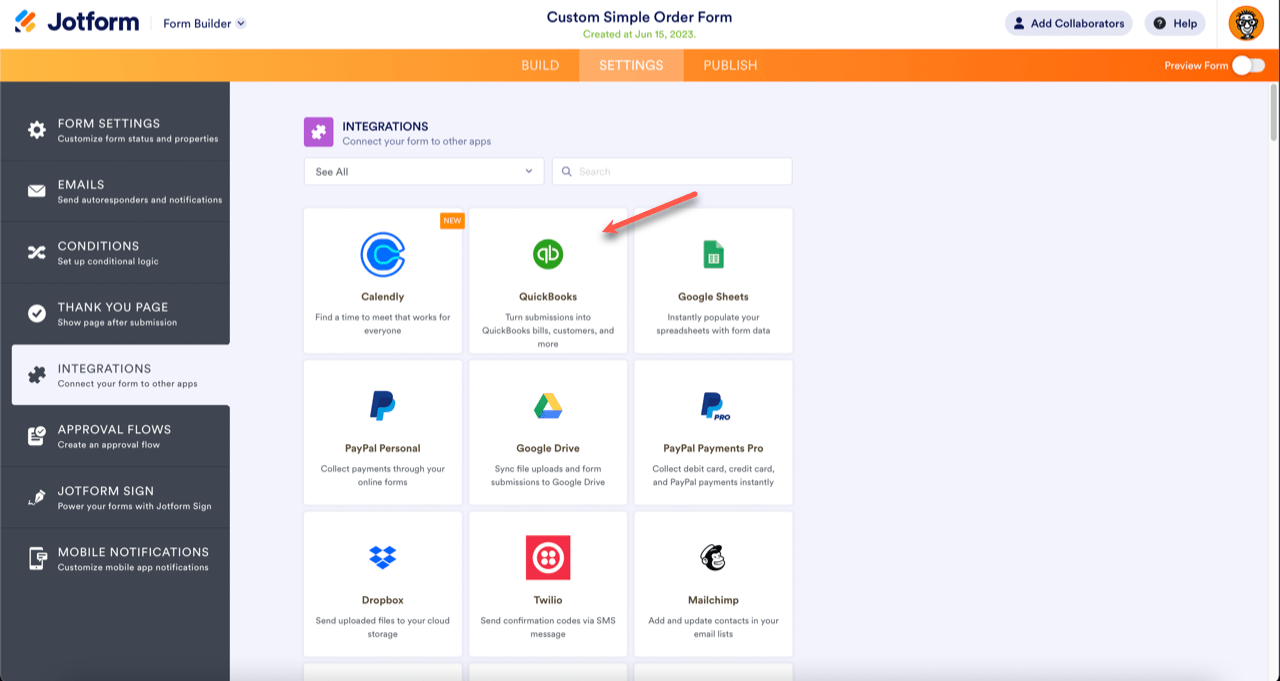Viewport: 1280px width, 681px height.
Task: Open the PayPal Personal integration title
Action: [383, 448]
